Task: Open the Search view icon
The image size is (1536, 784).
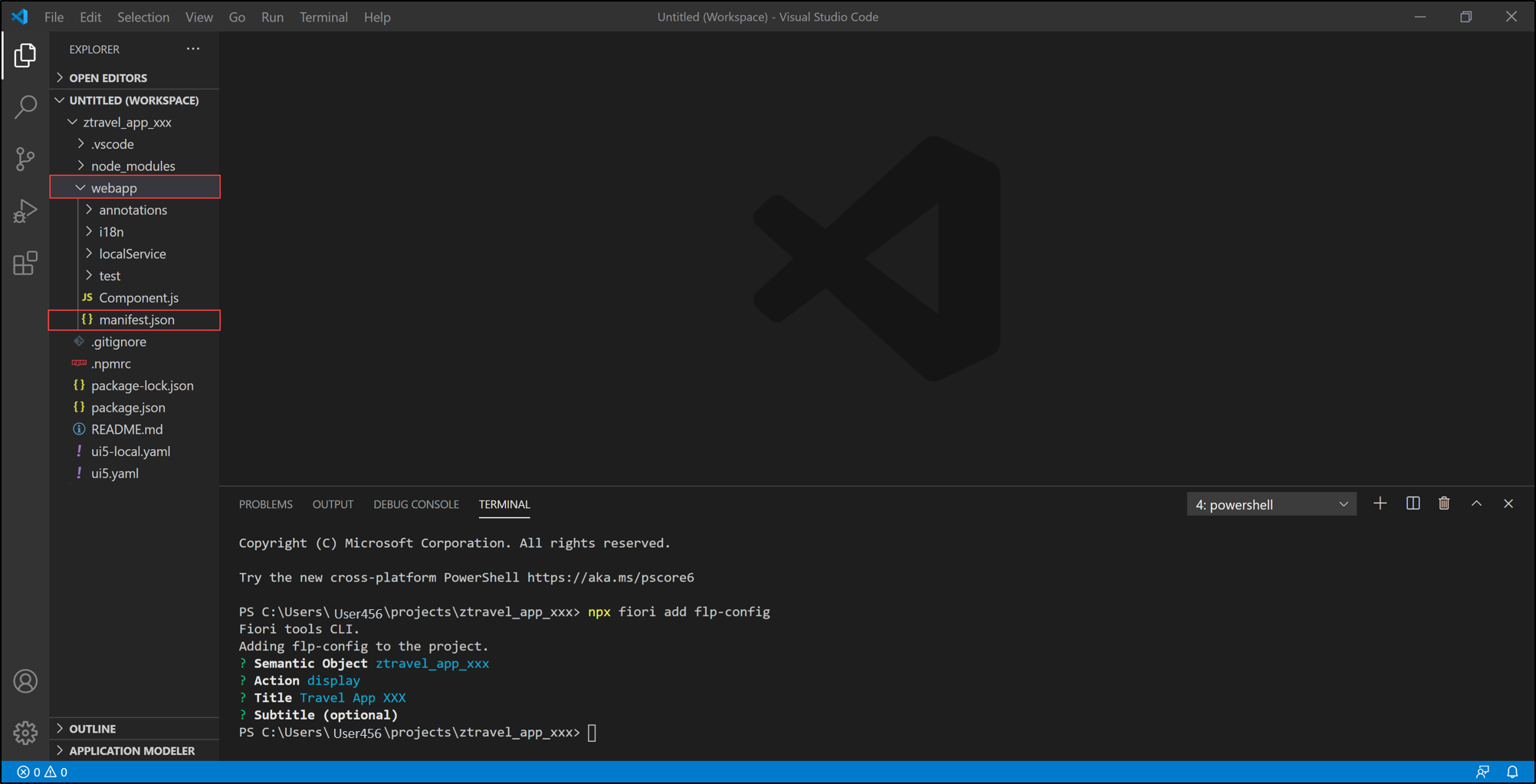Action: point(25,107)
